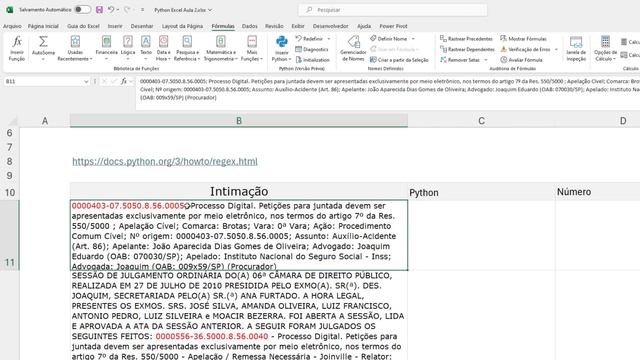Viewport: 640px width, 360px height.
Task: Click the Select All corner triangle
Action: coord(13,121)
